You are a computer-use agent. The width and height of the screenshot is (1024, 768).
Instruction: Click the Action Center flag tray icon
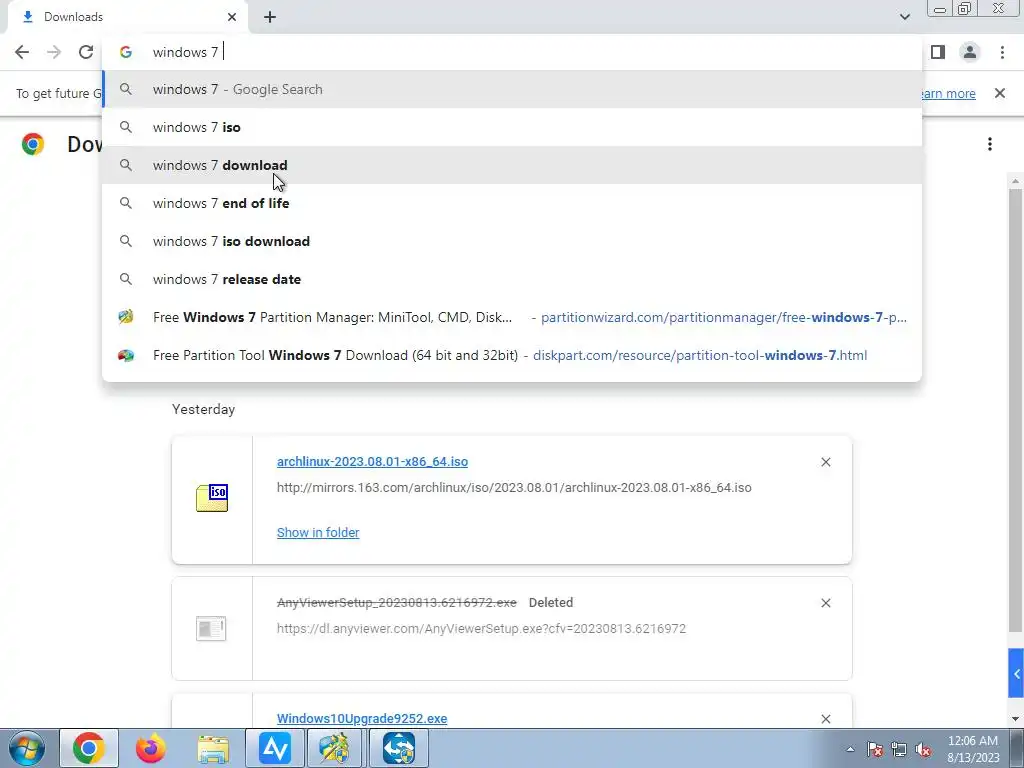[875, 749]
